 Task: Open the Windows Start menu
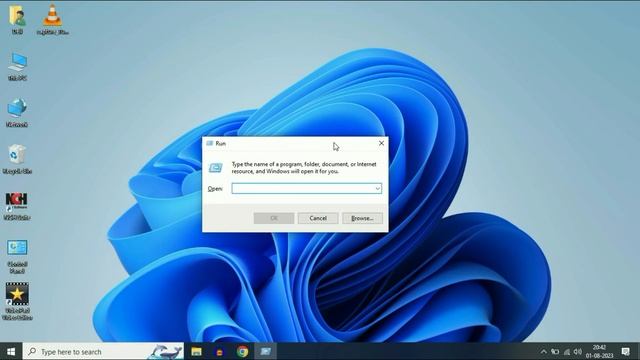click(x=11, y=351)
